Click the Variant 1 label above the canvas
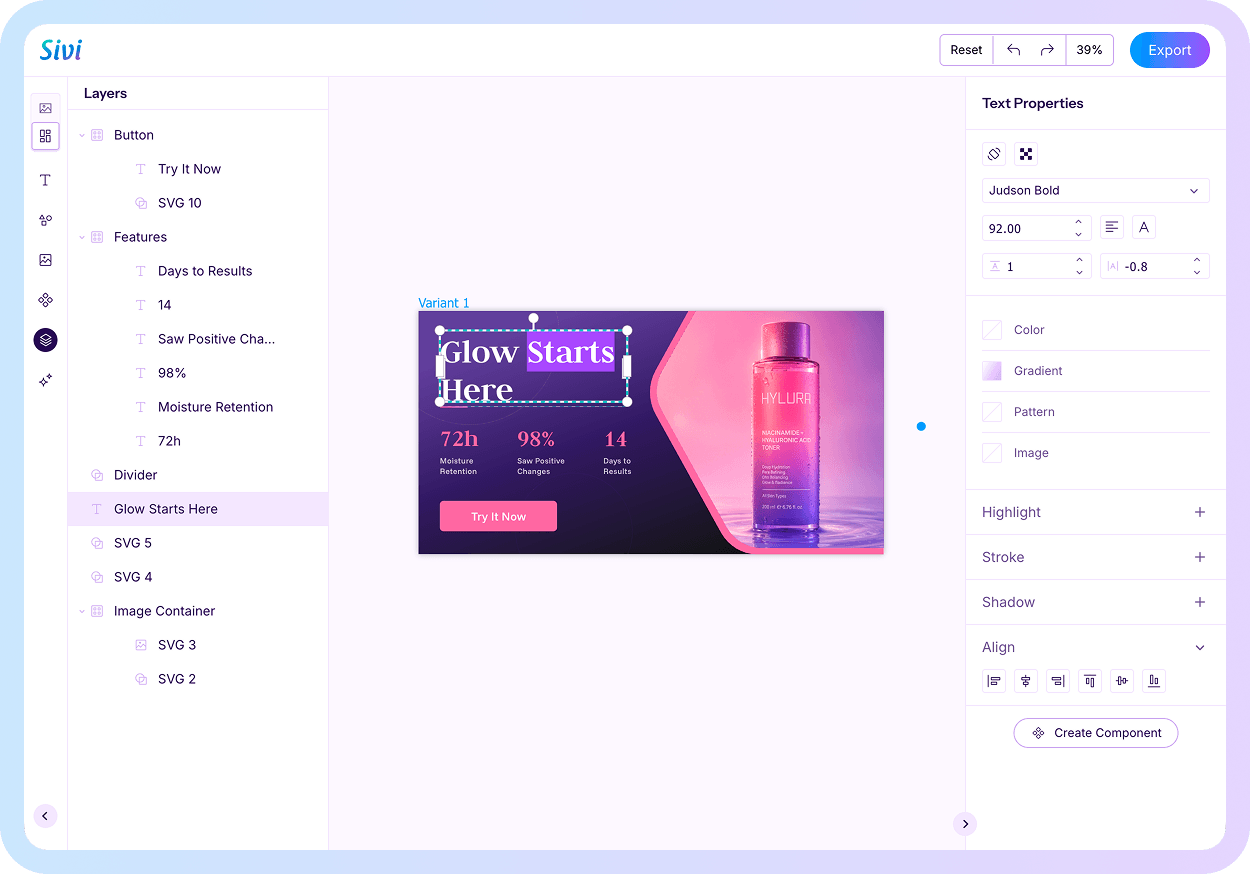The image size is (1250, 874). click(x=444, y=303)
